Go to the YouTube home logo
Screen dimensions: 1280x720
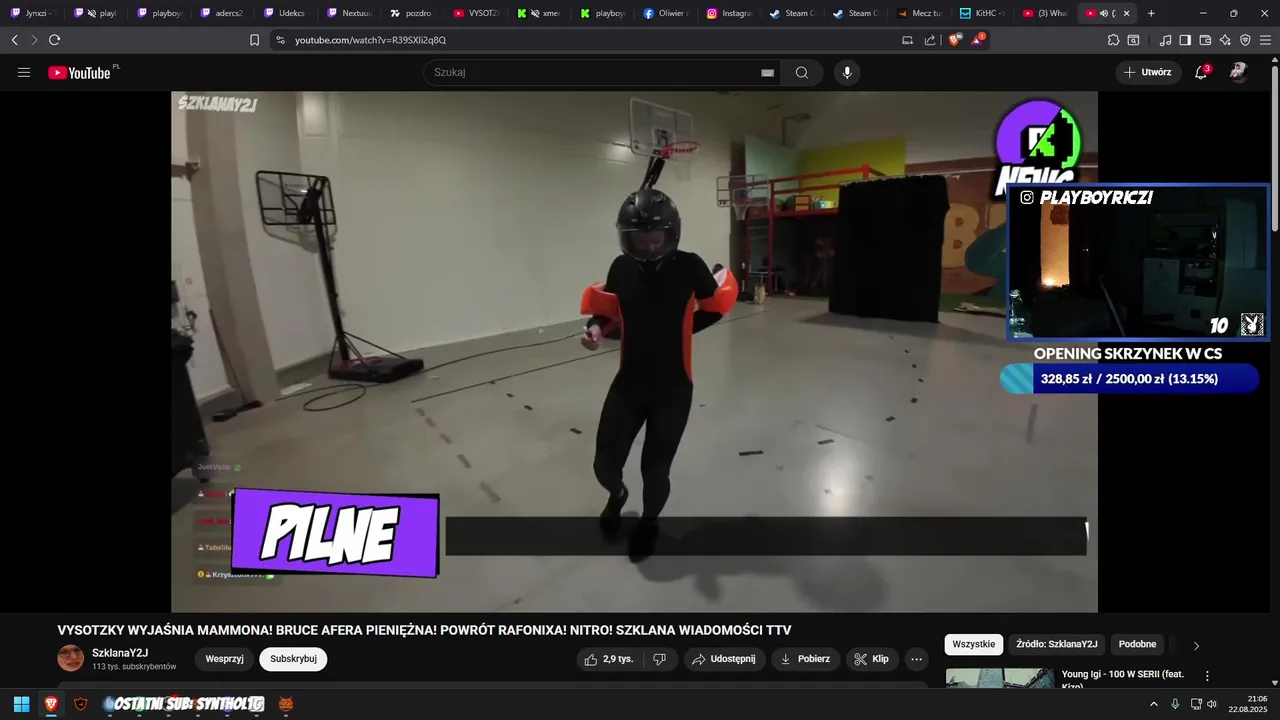80,72
